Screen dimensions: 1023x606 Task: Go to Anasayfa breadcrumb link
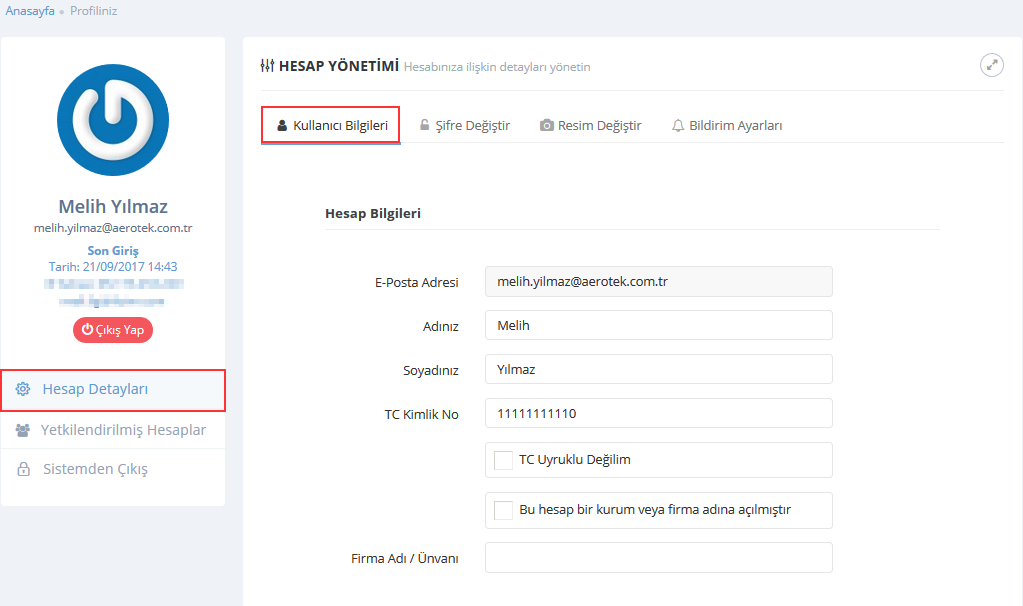(x=30, y=11)
